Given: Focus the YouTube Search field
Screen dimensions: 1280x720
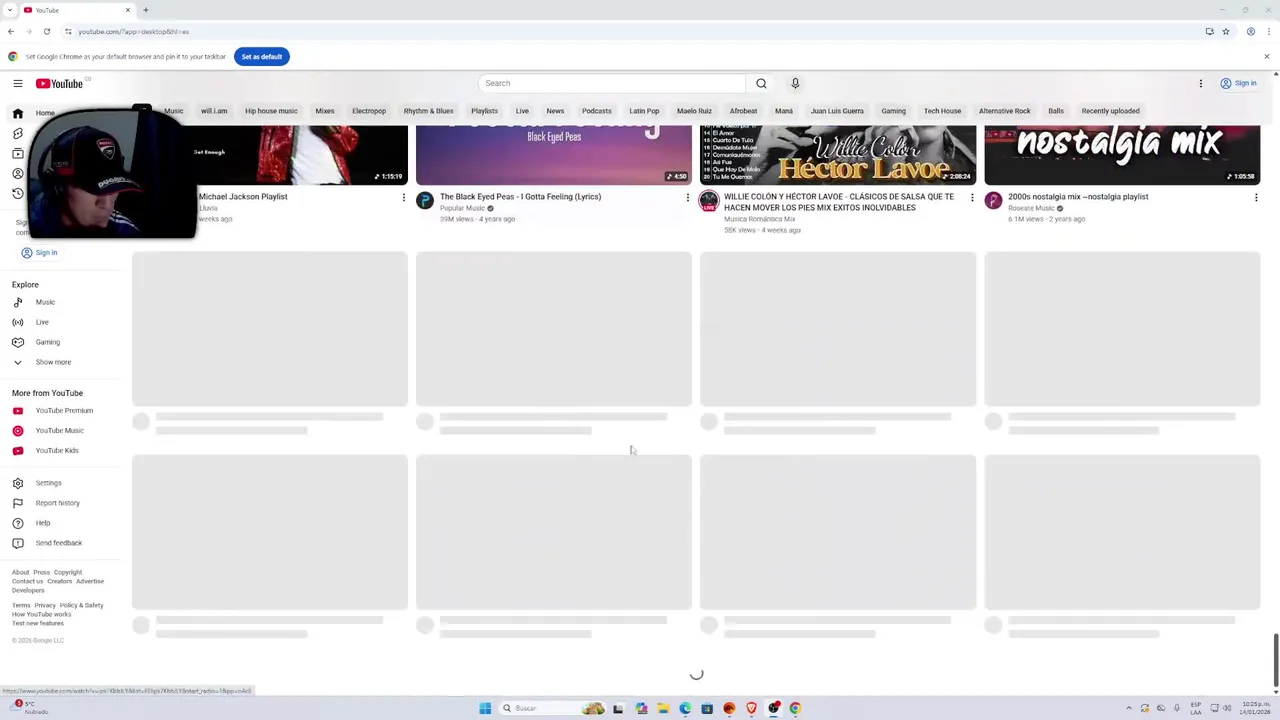Looking at the screenshot, I should [x=612, y=84].
